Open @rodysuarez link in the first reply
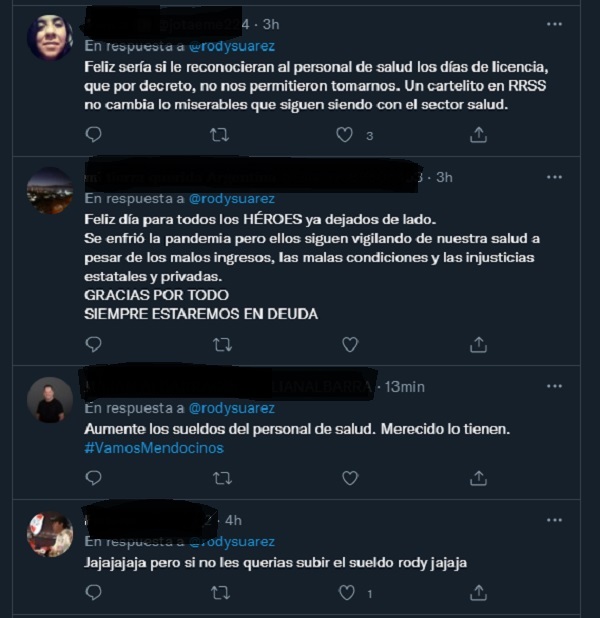 pyautogui.click(x=232, y=46)
